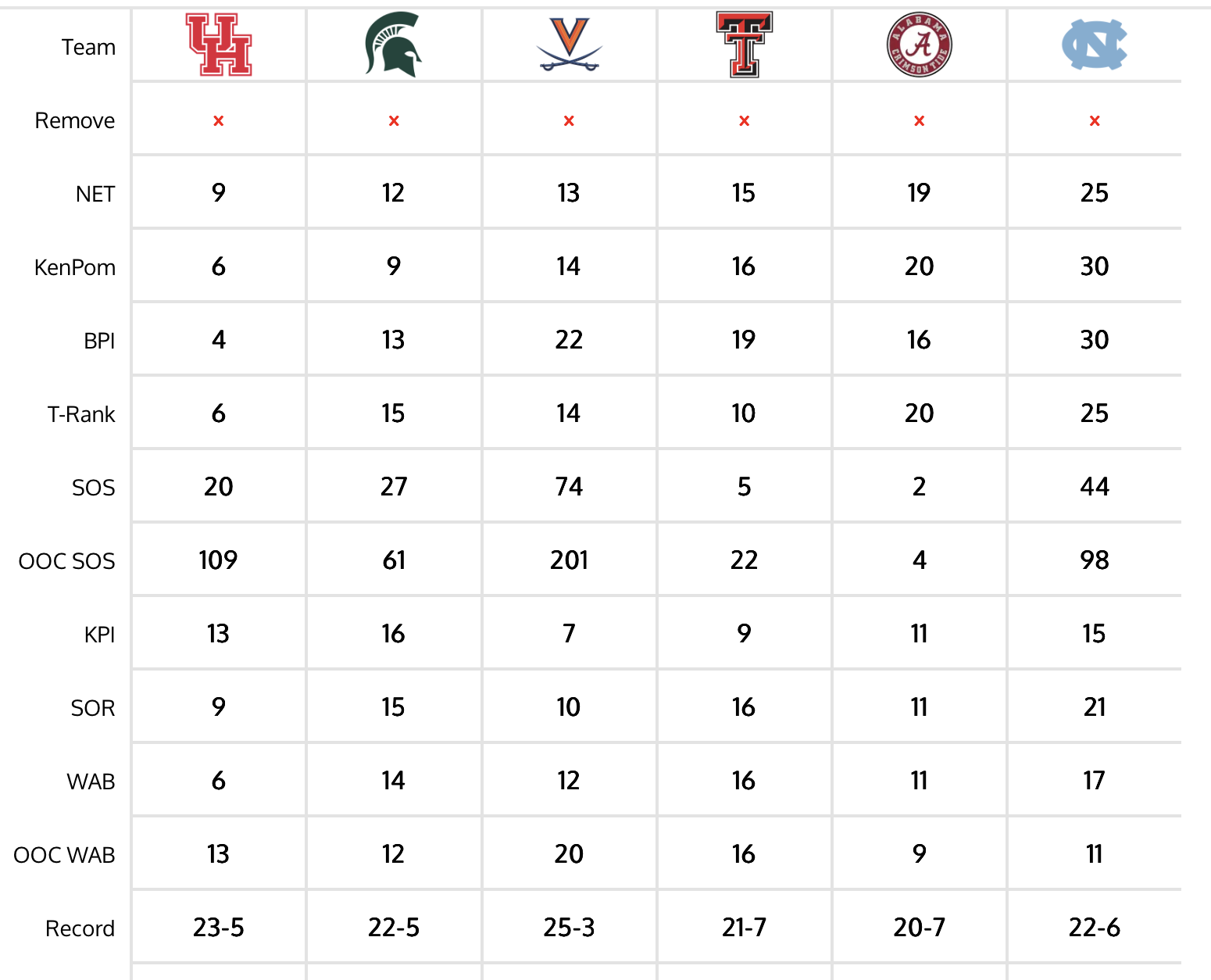This screenshot has height=980, width=1211.
Task: Click the Michigan State Spartans logo
Action: tap(393, 45)
